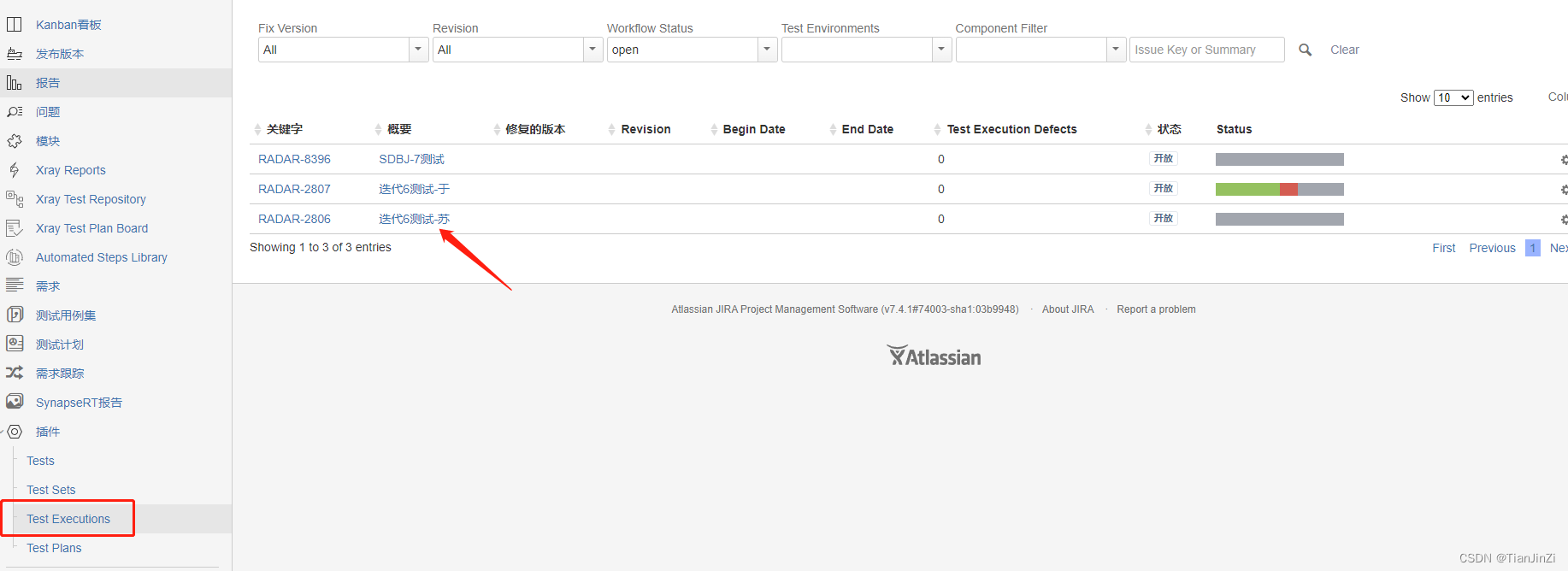The width and height of the screenshot is (1568, 571).
Task: Open issue RADAR-2806
Action: [294, 219]
